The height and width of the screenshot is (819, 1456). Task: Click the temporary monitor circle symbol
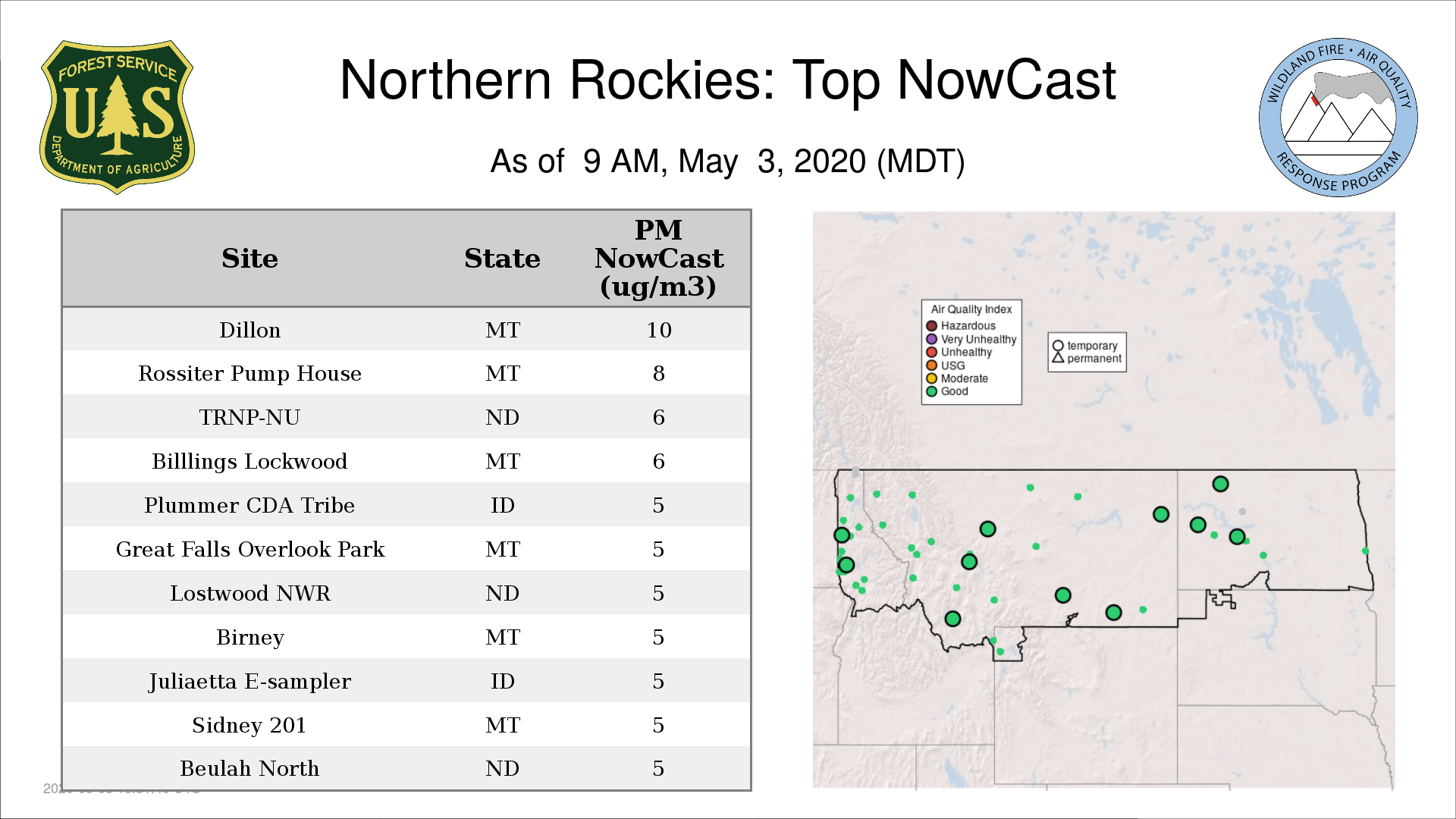pos(1058,346)
